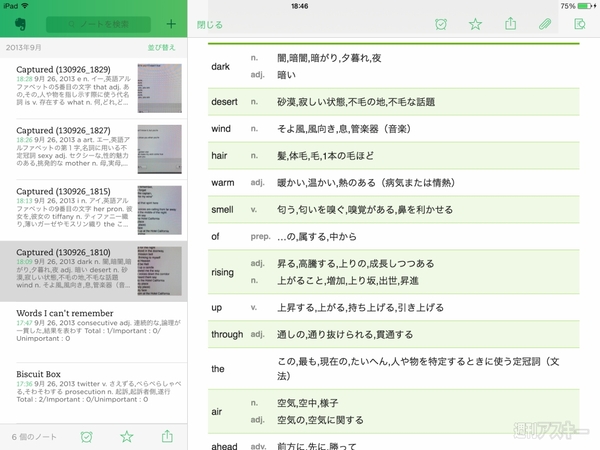
Task: Tap the word 'desert' in the table
Action: pos(224,102)
